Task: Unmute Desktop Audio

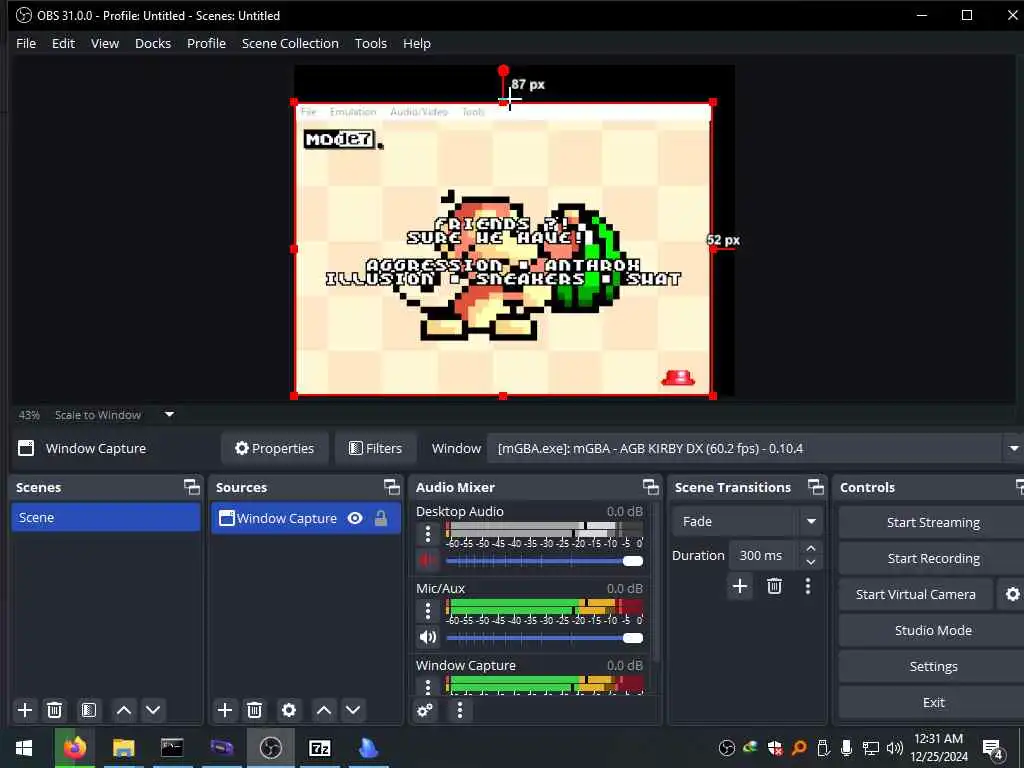Action: [428, 560]
